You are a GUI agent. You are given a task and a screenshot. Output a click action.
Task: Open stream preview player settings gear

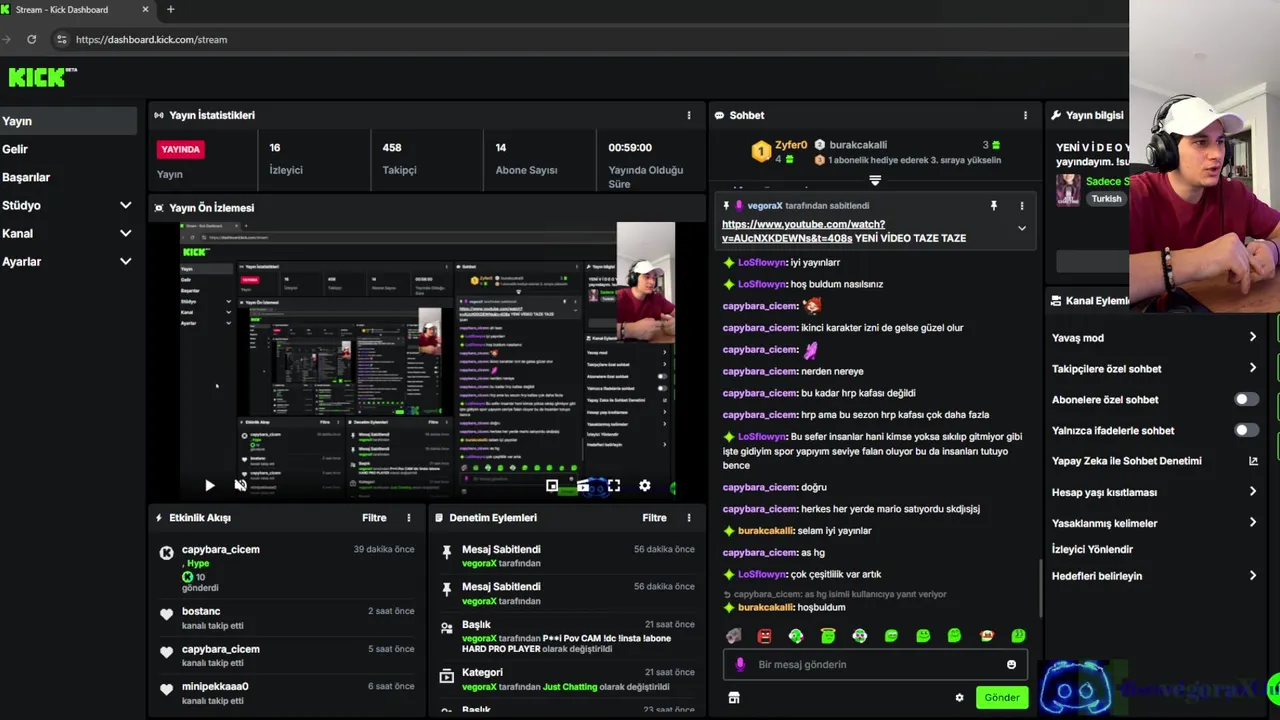pyautogui.click(x=645, y=486)
